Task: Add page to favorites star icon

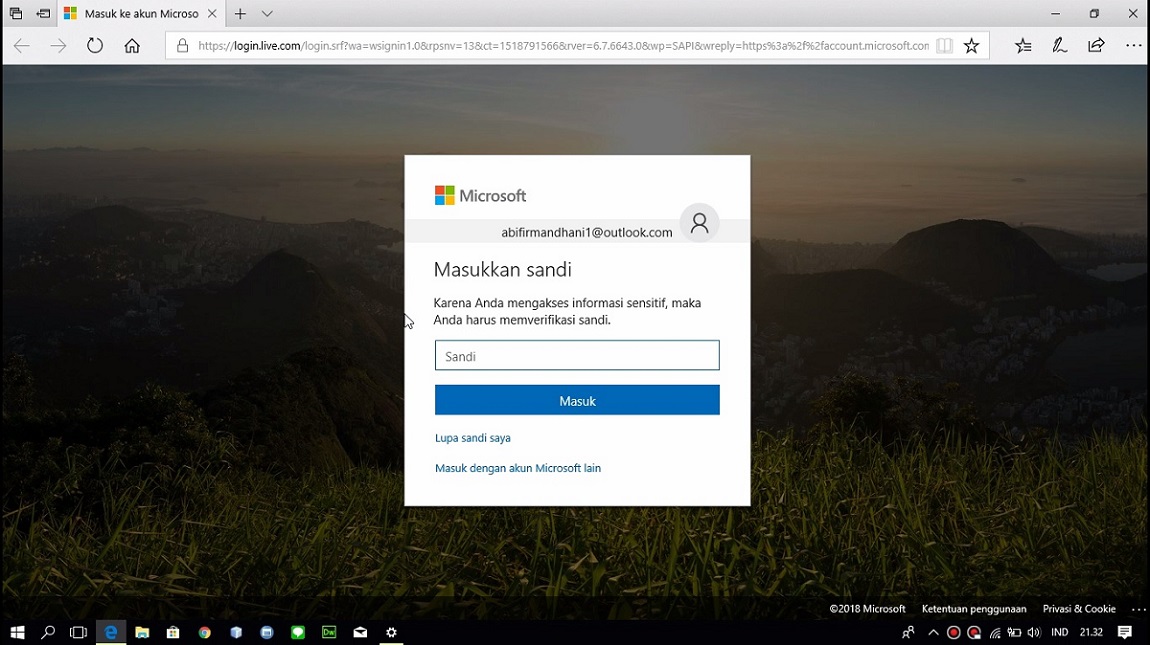Action: (971, 46)
